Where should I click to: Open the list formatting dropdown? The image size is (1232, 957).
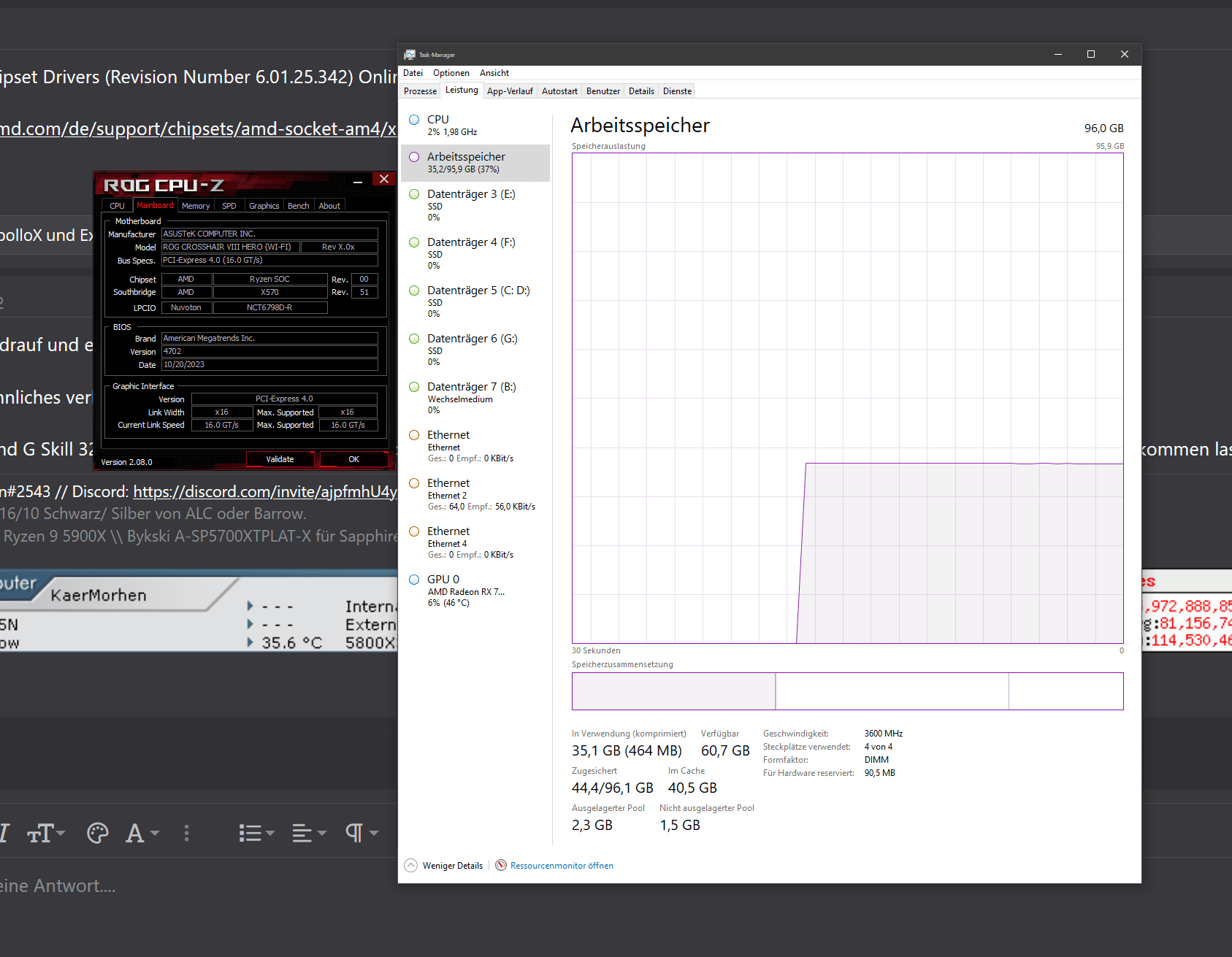click(x=256, y=833)
